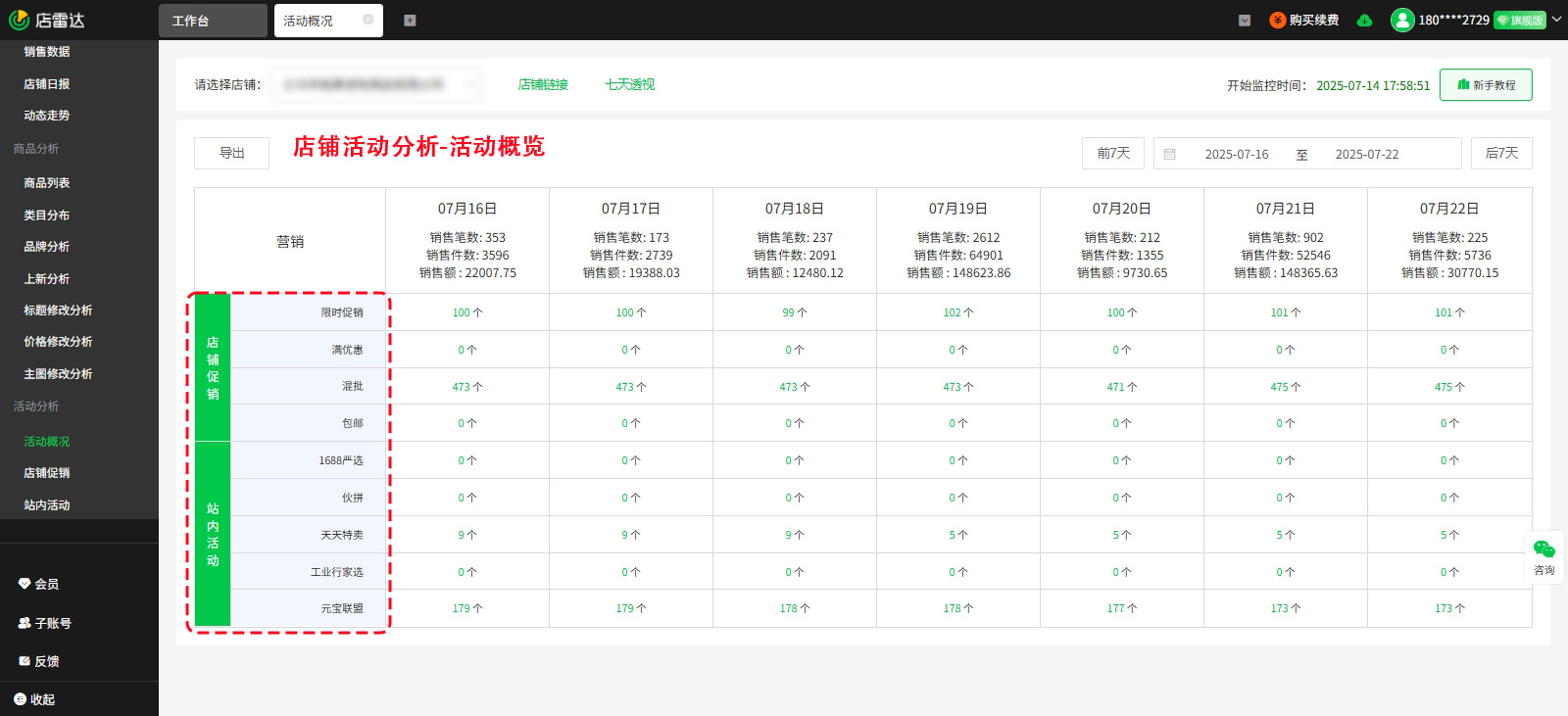Click 元宝联盟 value 179个 for 07月16日
The width and height of the screenshot is (1568, 716).
pyautogui.click(x=467, y=608)
